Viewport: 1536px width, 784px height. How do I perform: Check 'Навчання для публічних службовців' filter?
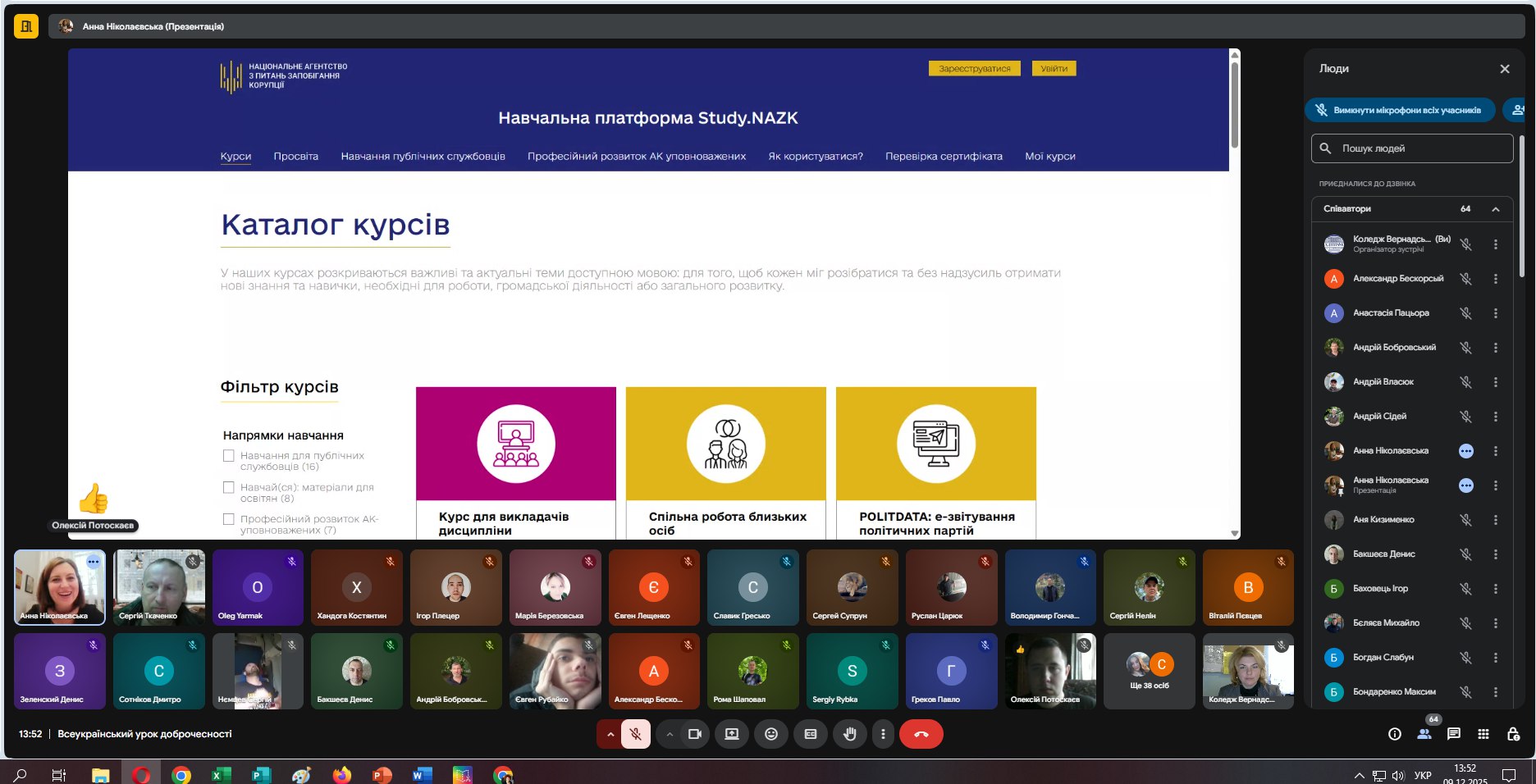[229, 456]
